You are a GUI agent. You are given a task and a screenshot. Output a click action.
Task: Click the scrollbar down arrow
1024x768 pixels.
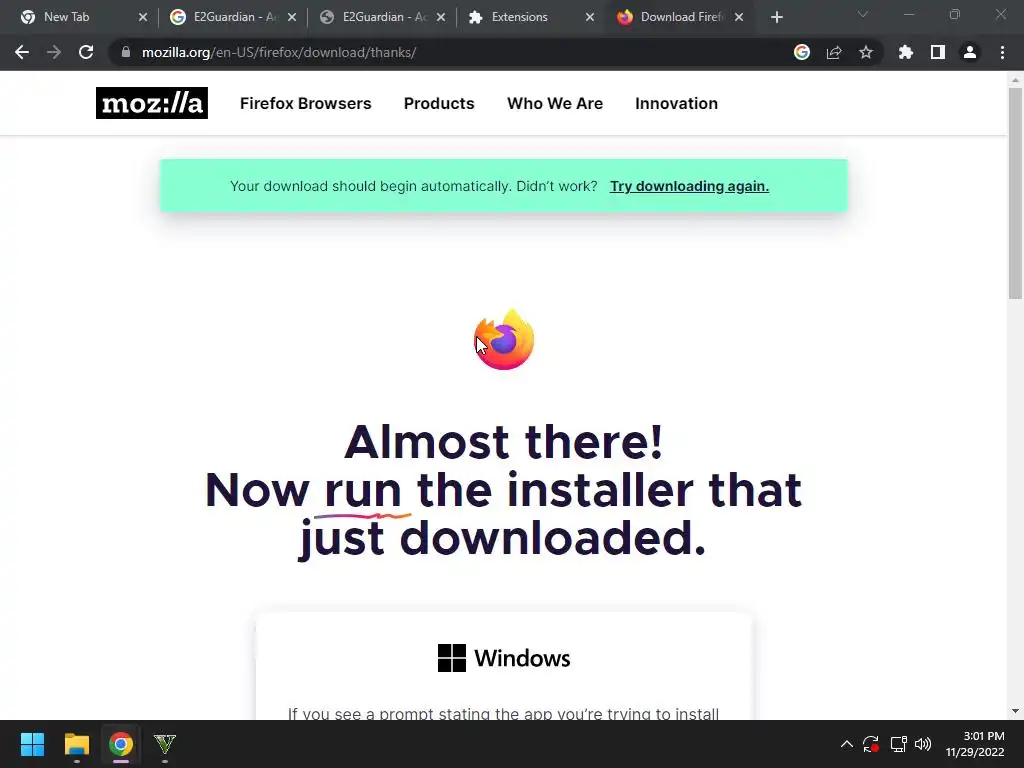pyautogui.click(x=1015, y=711)
